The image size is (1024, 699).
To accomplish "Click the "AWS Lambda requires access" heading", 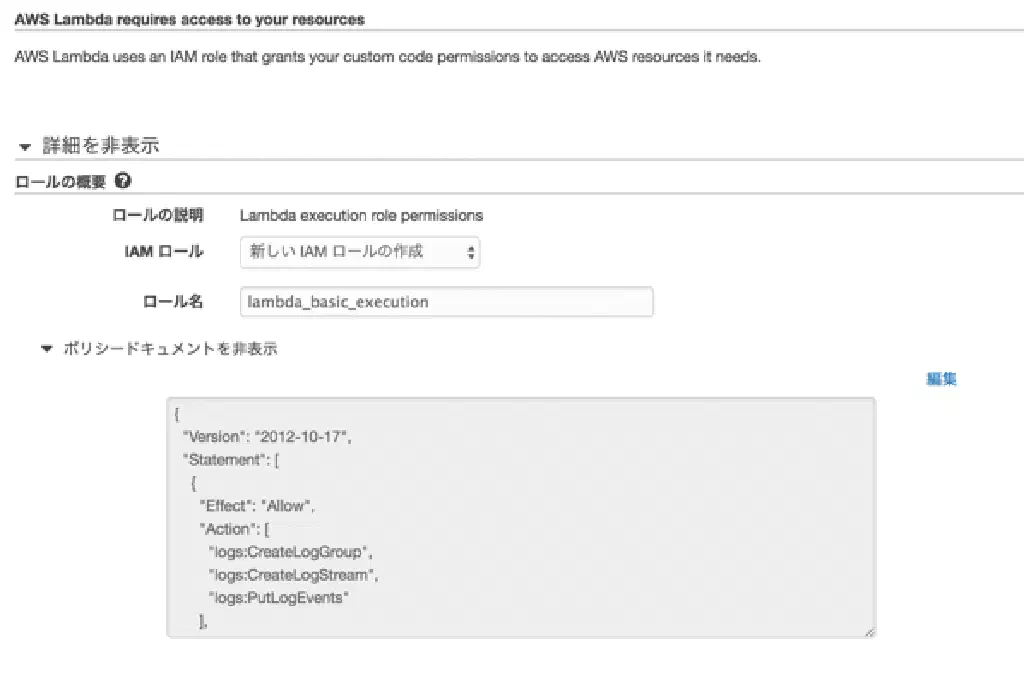I will tap(190, 19).
